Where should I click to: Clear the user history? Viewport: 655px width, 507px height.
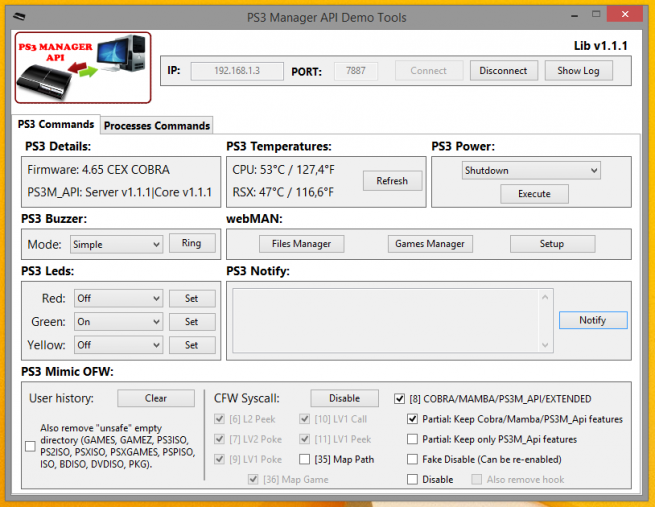pyautogui.click(x=155, y=398)
